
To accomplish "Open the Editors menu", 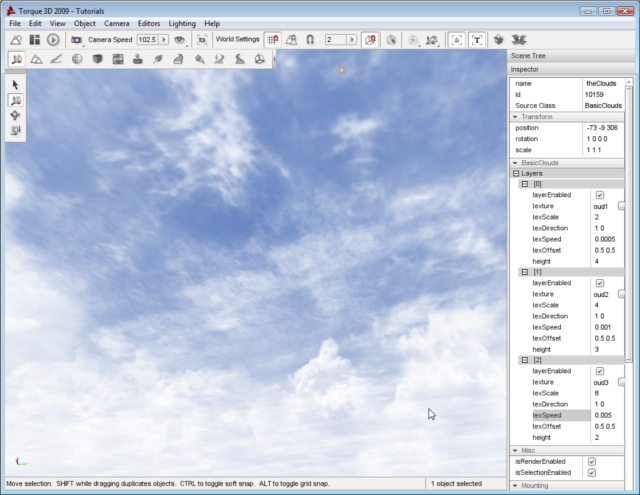I will pos(148,23).
